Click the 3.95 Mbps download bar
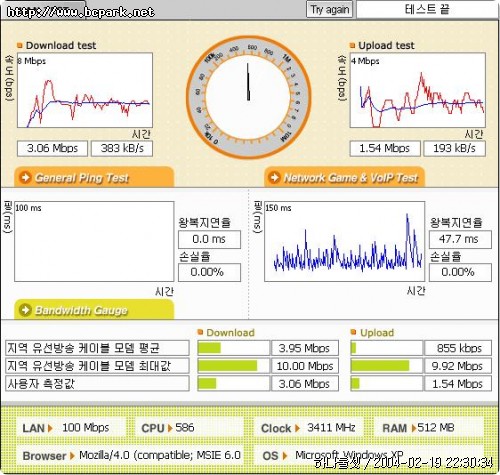The height and width of the screenshot is (475, 500). [233, 348]
